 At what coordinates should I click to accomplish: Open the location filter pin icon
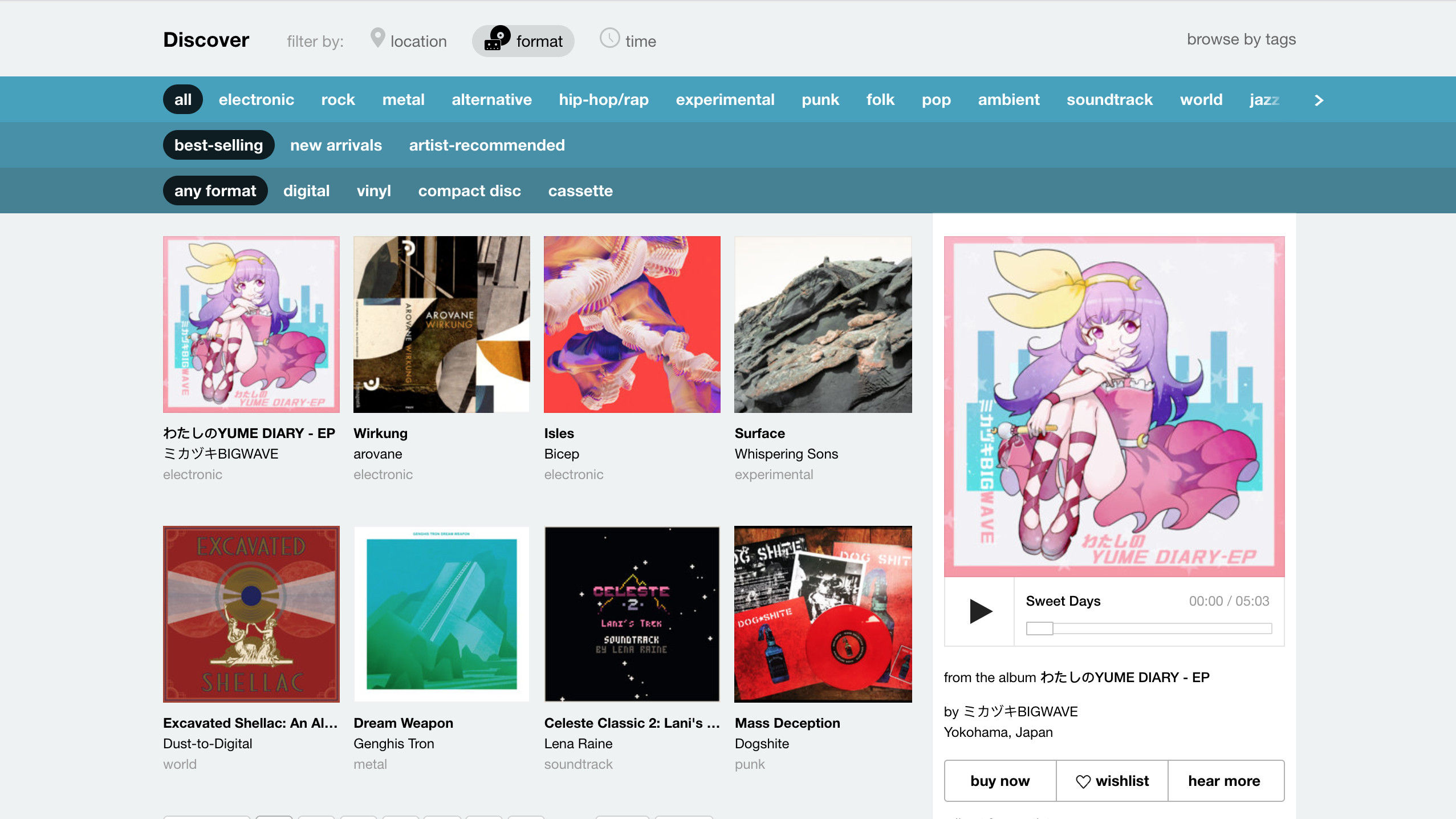(377, 39)
